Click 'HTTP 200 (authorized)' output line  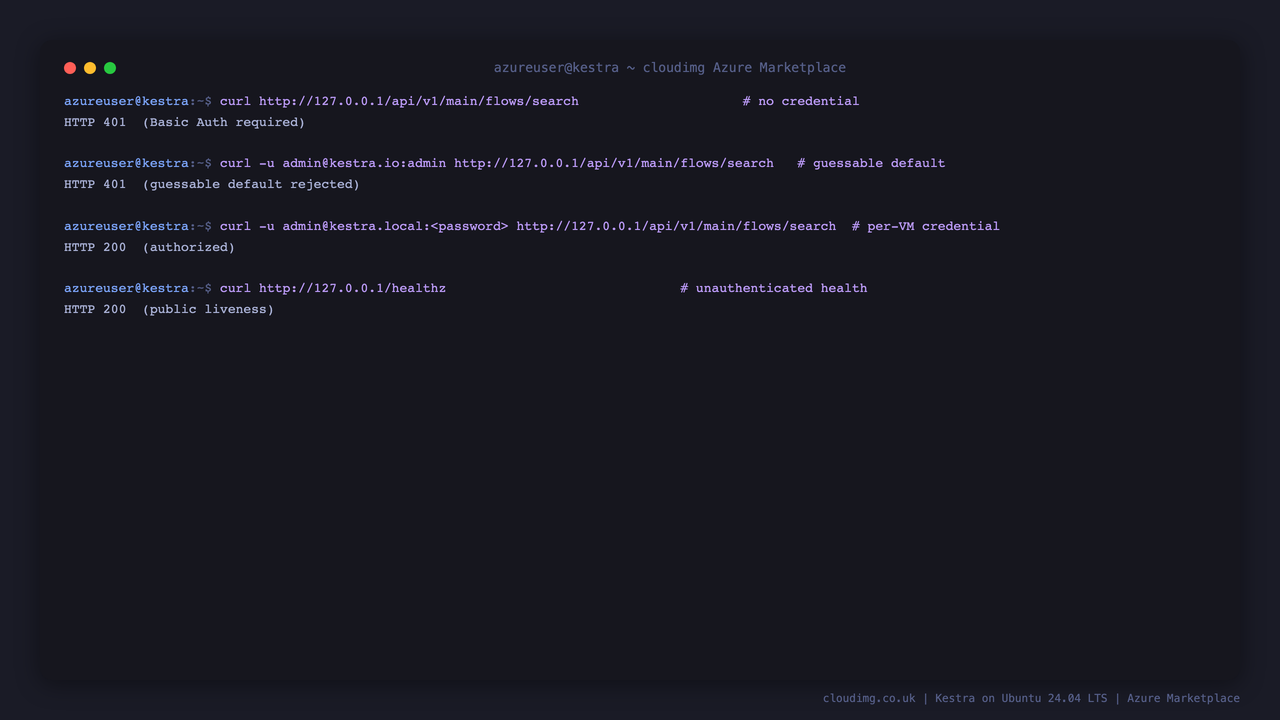click(x=149, y=247)
